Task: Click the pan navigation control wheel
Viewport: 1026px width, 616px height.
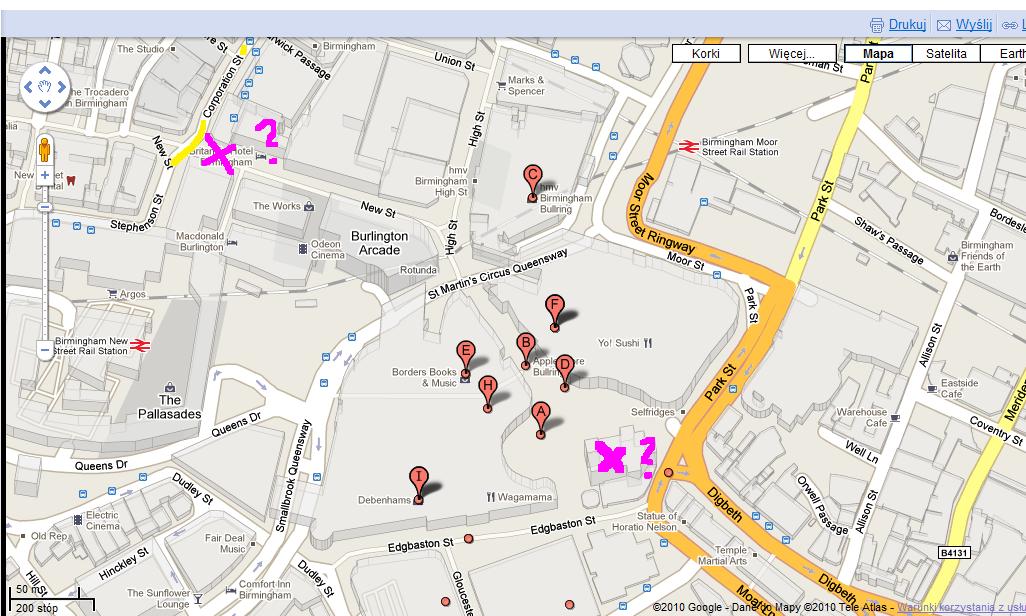Action: [x=44, y=88]
